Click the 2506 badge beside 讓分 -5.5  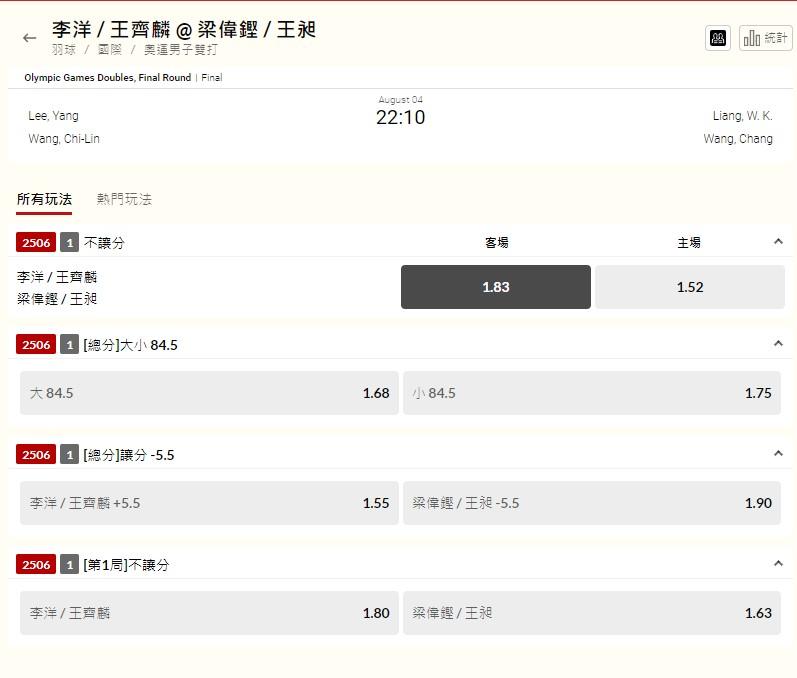(x=36, y=454)
